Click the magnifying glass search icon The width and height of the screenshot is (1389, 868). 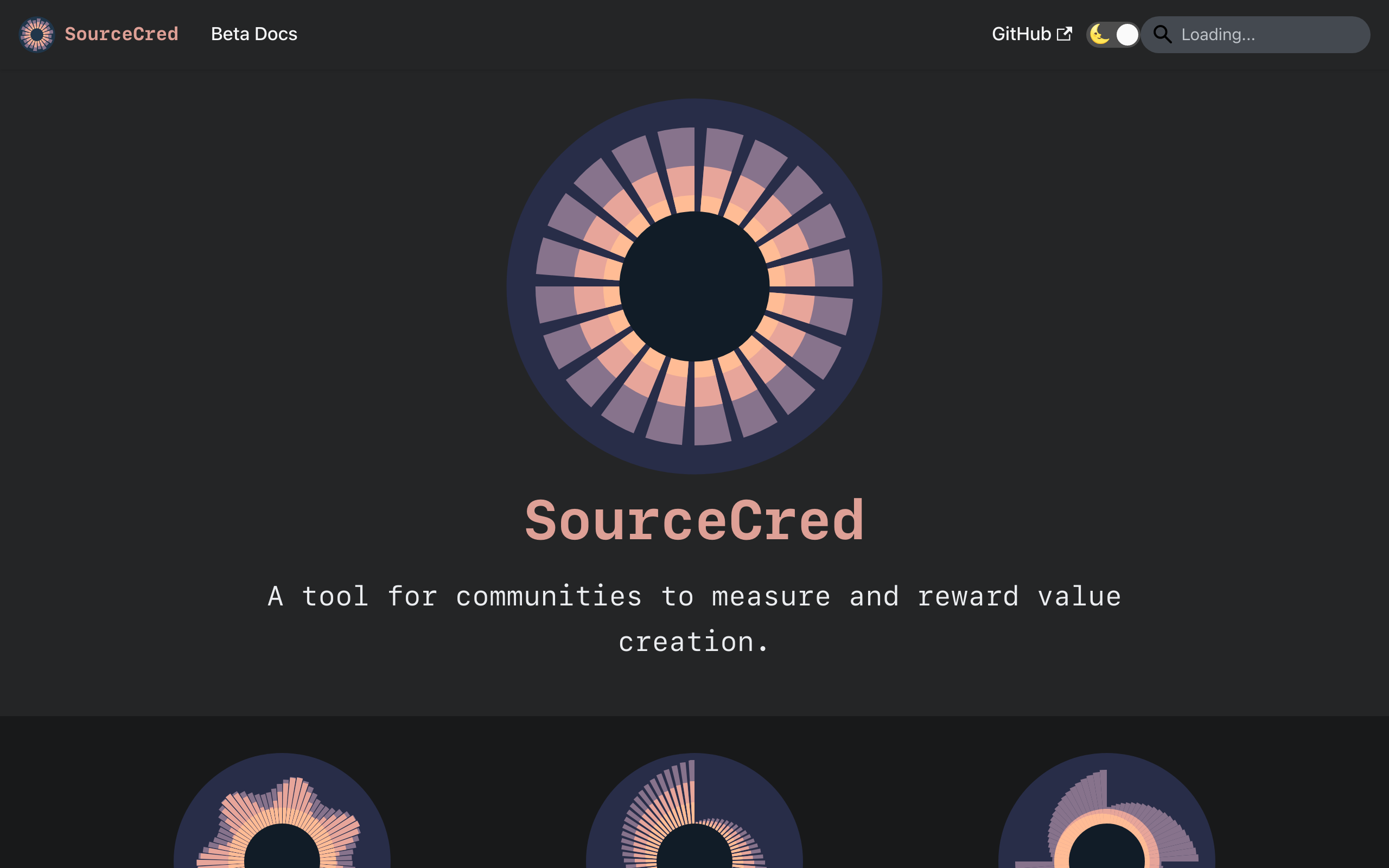[1162, 34]
